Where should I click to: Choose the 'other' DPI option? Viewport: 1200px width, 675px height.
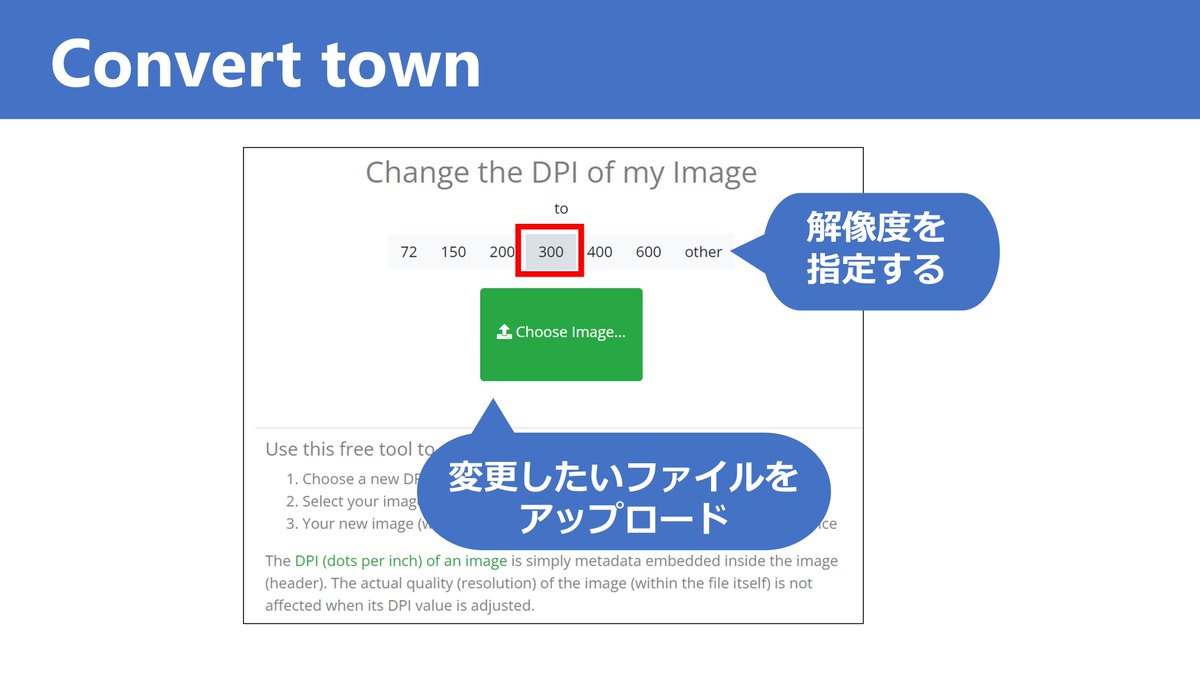pos(703,252)
